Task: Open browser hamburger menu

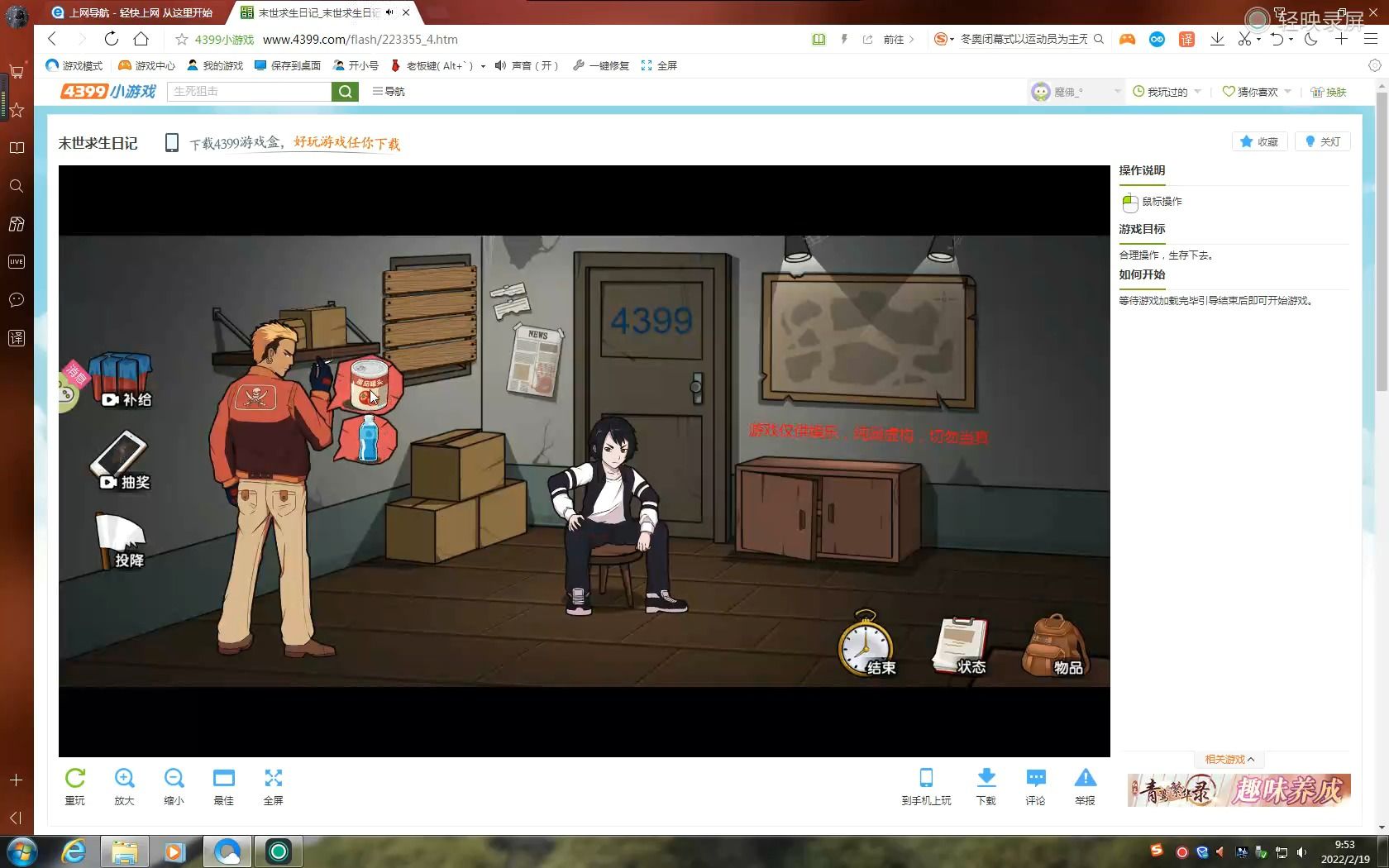Action: (x=1370, y=39)
